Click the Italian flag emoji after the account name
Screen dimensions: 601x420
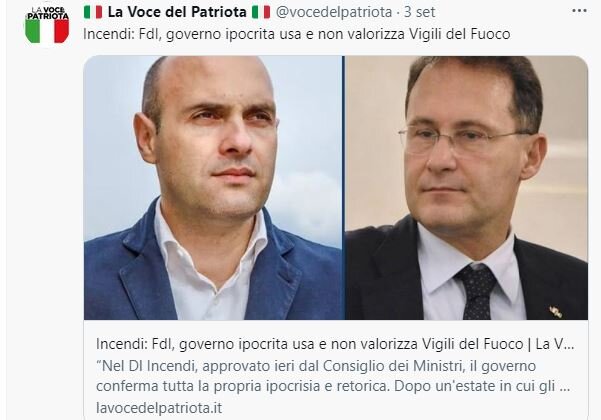coord(261,12)
